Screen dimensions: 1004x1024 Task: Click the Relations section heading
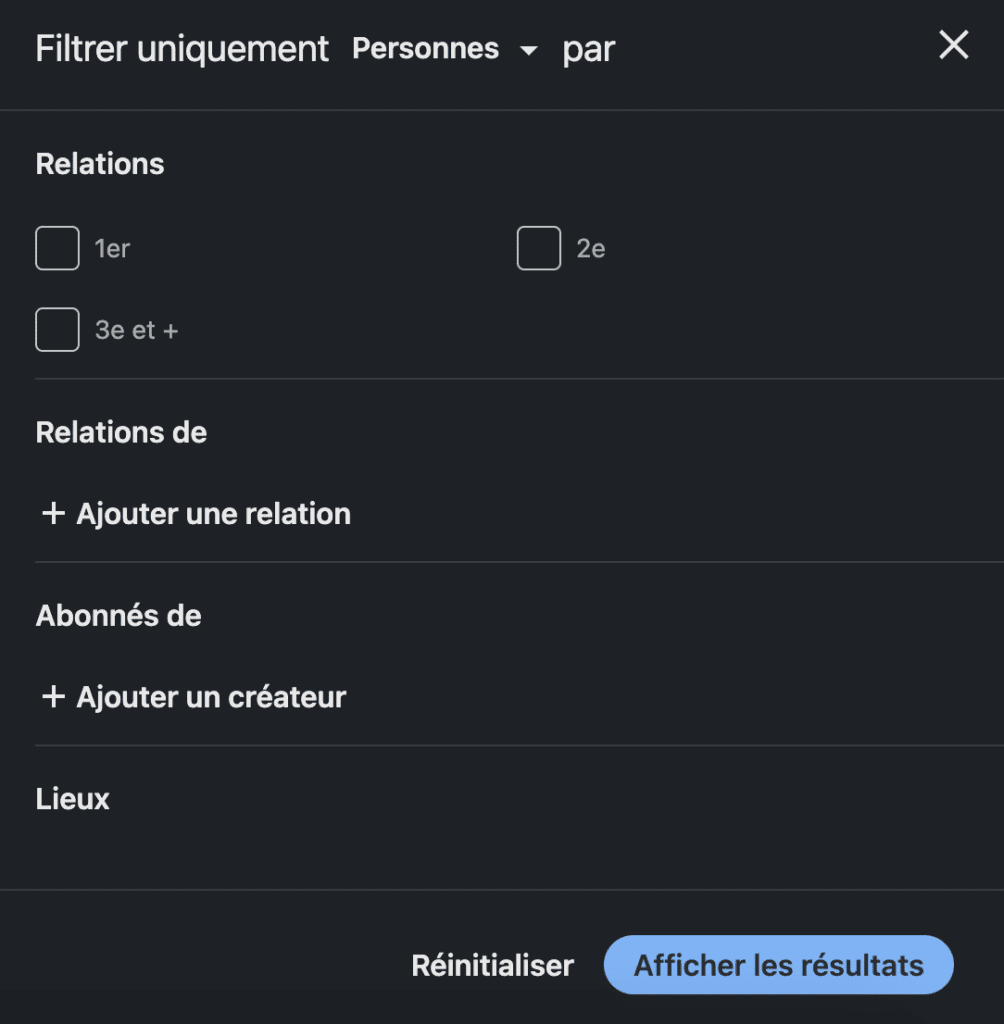[x=100, y=164]
